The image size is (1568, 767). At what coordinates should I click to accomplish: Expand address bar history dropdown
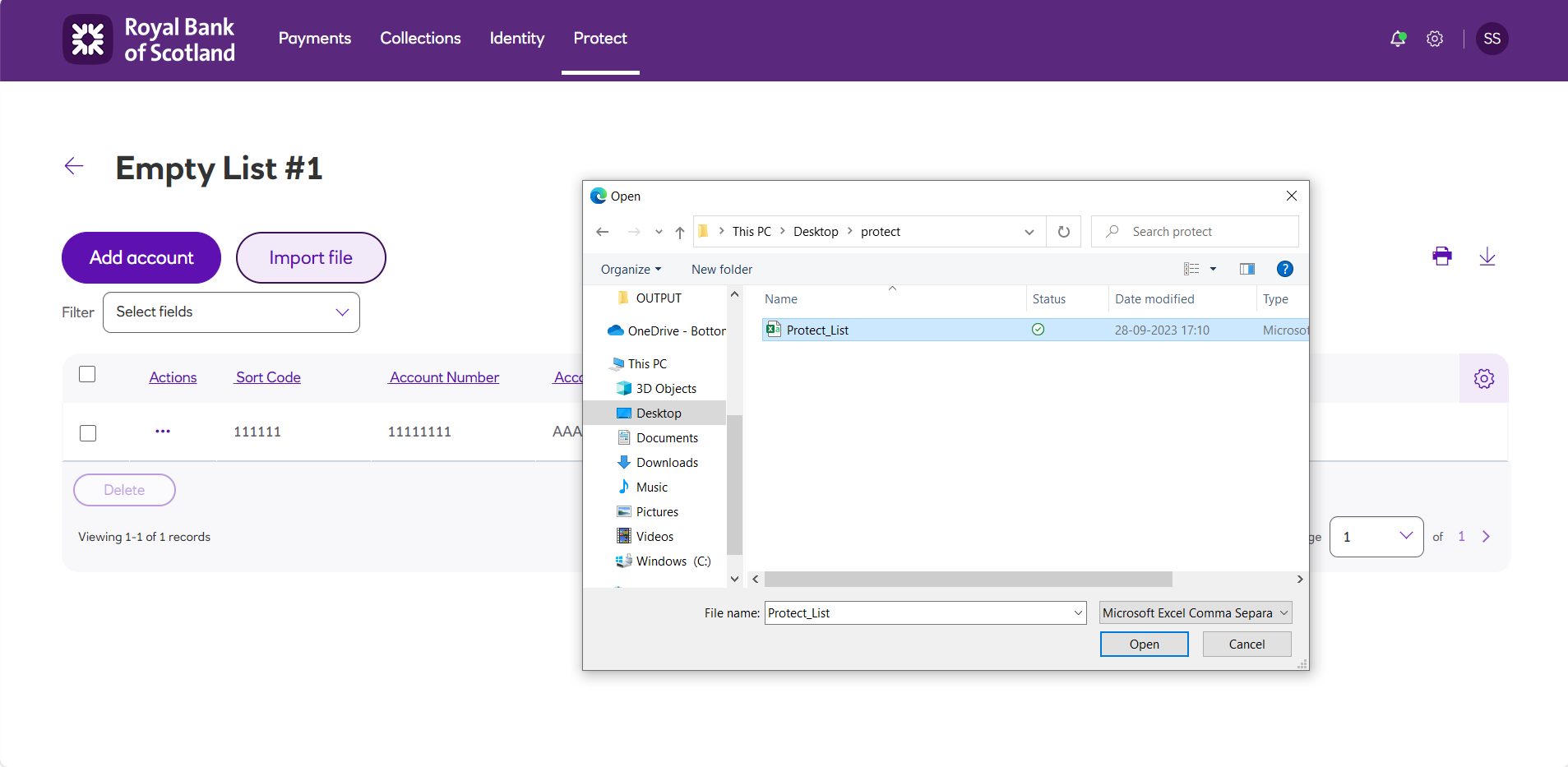[x=1029, y=232]
